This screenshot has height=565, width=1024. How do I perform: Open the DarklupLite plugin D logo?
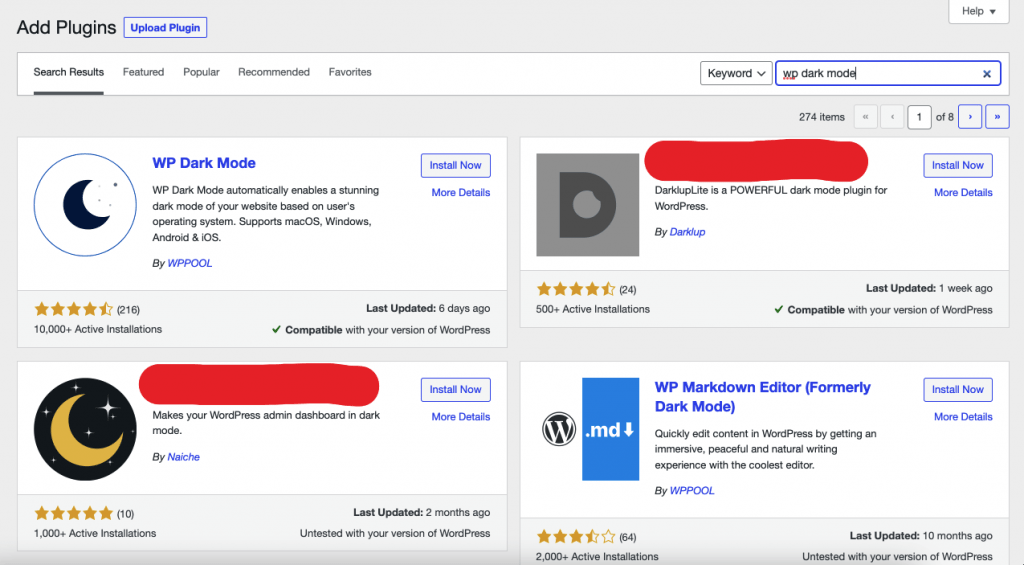pyautogui.click(x=587, y=205)
